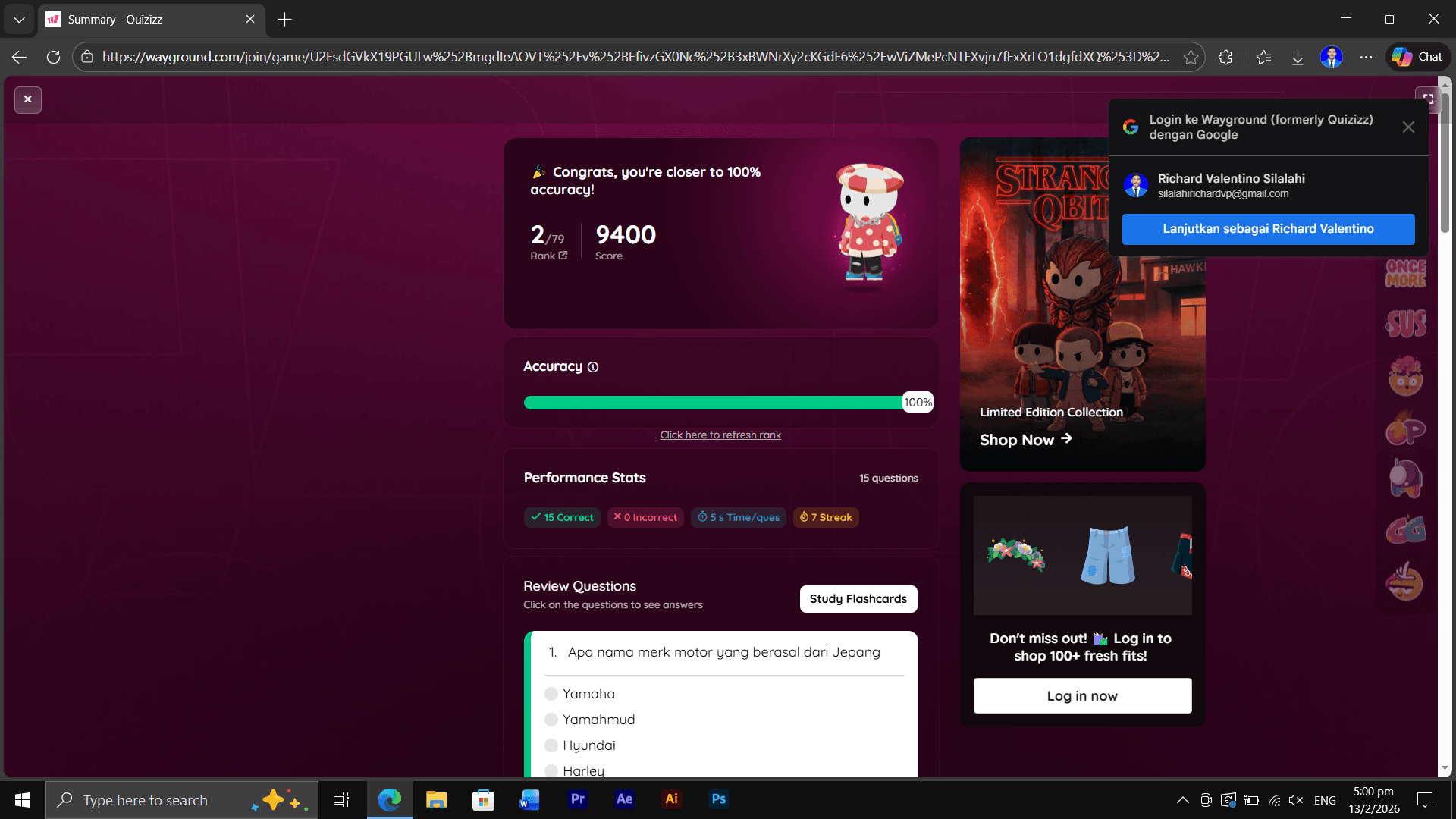Refresh the page with reload icon
This screenshot has width=1456, height=819.
pyautogui.click(x=53, y=57)
